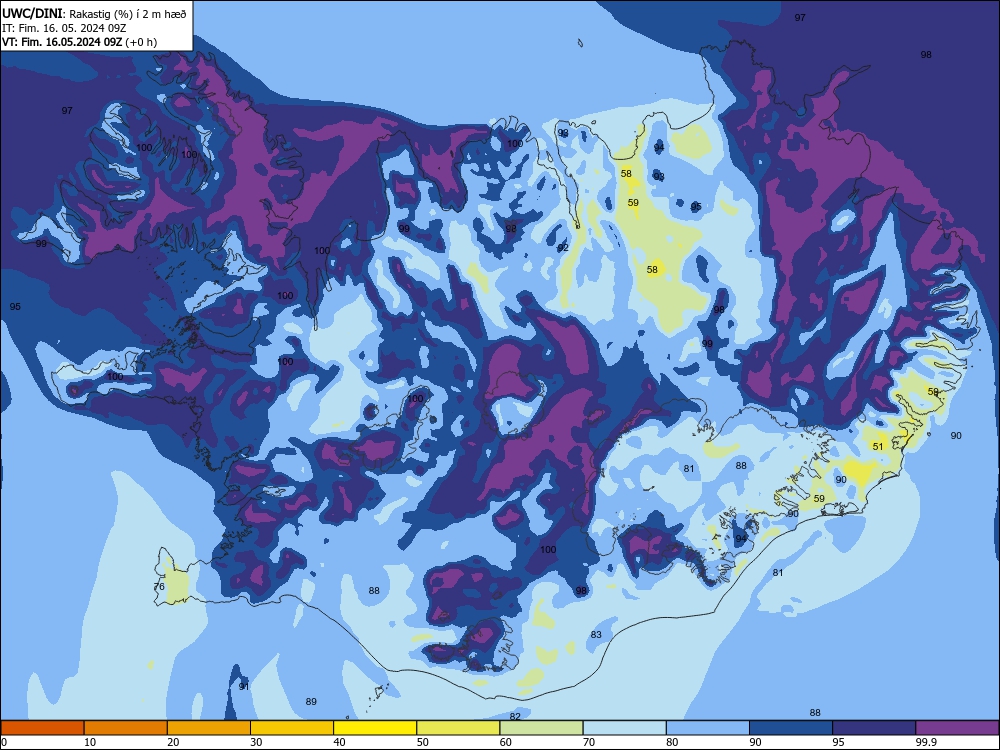The image size is (1000, 750).
Task: Click the dark blue 90–95 legend swatch
Action: click(x=791, y=728)
